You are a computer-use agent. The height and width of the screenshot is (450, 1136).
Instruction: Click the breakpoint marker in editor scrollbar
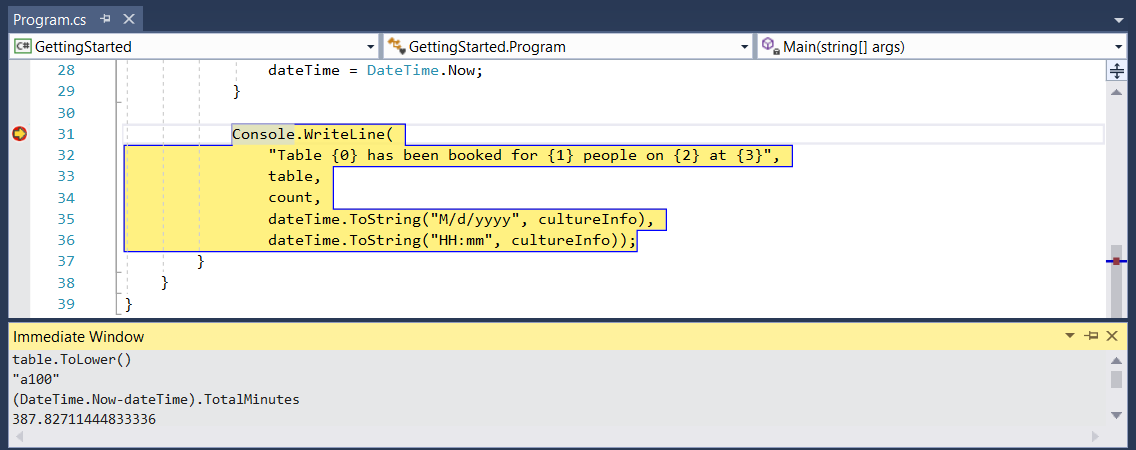(x=1116, y=261)
